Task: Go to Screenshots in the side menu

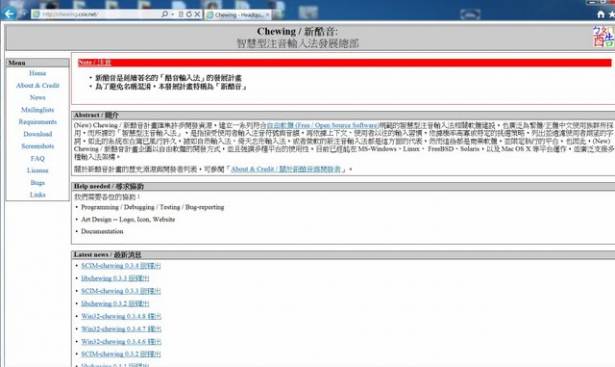Action: 38,146
